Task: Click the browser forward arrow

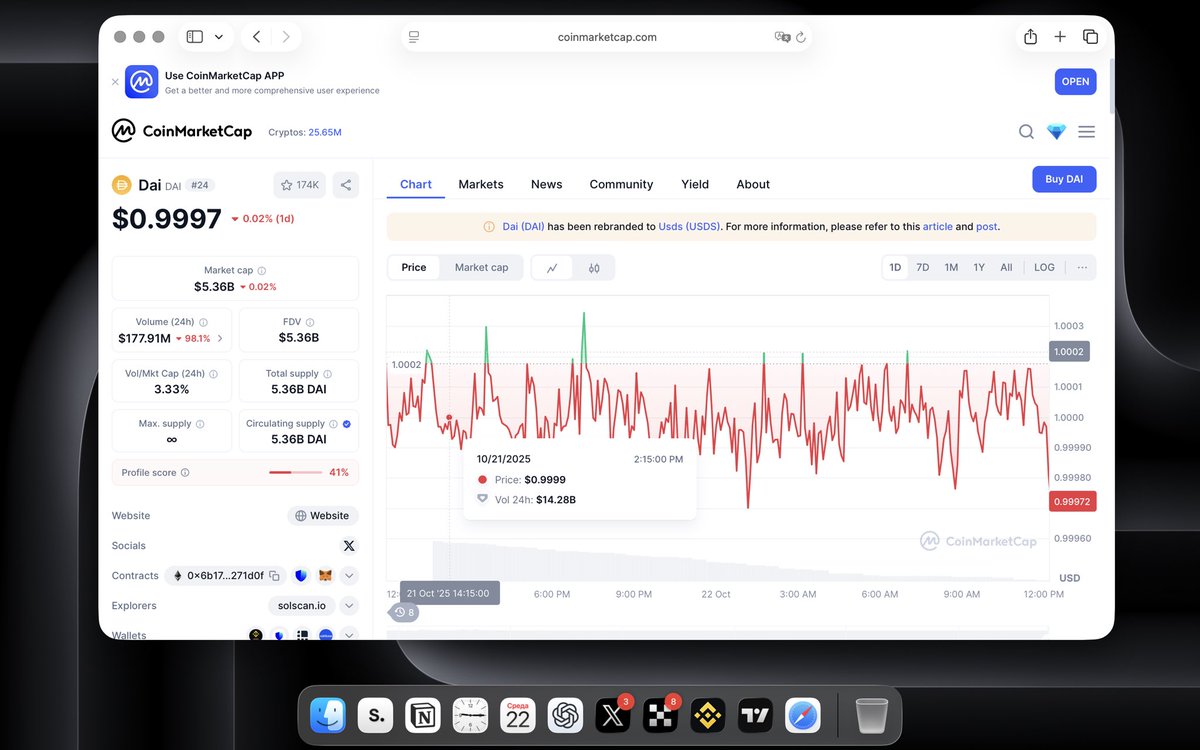Action: coord(286,37)
